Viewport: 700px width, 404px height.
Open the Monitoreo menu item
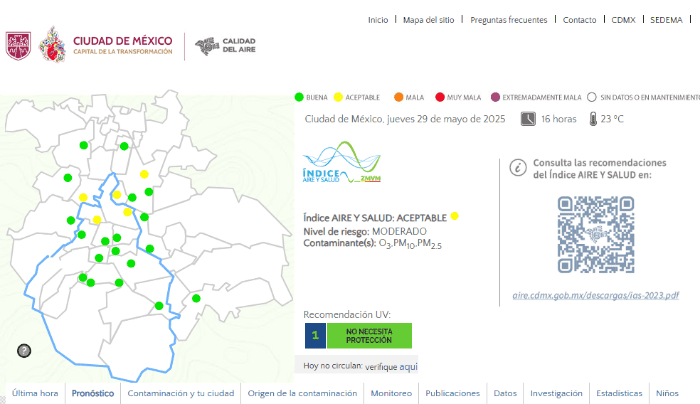click(x=390, y=393)
